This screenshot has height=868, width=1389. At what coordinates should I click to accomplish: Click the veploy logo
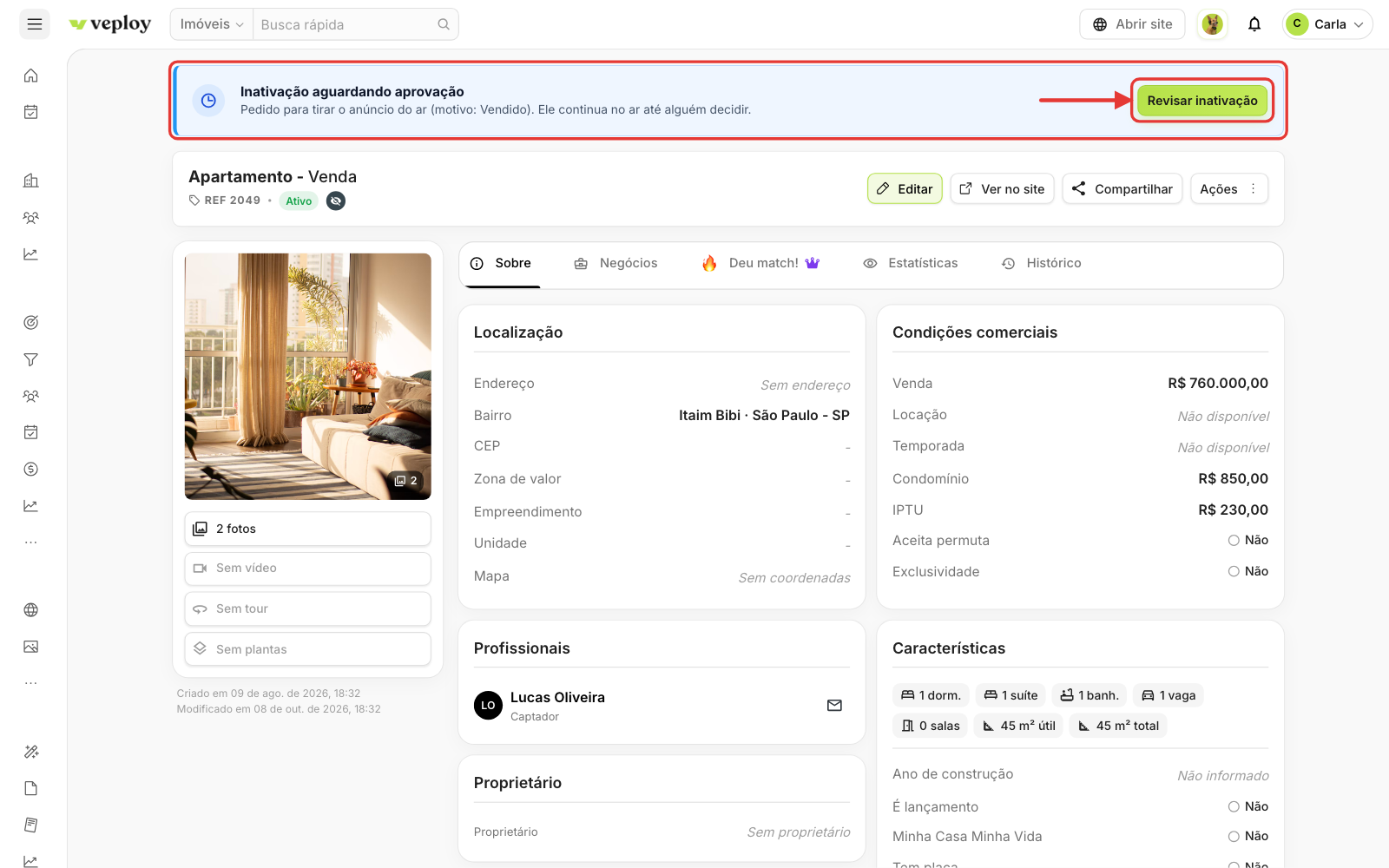[x=110, y=24]
